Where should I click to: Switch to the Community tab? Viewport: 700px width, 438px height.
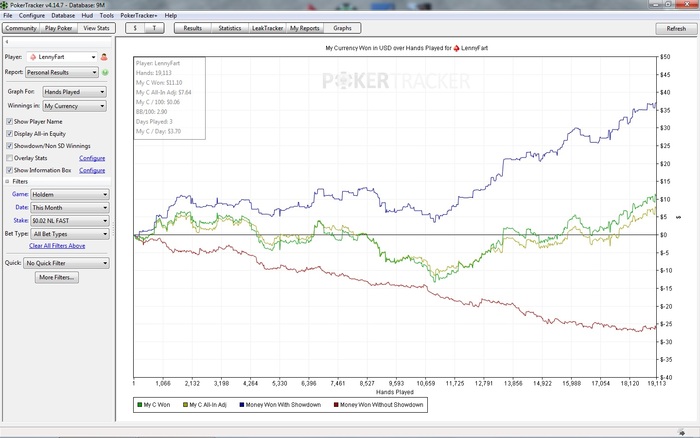[21, 28]
